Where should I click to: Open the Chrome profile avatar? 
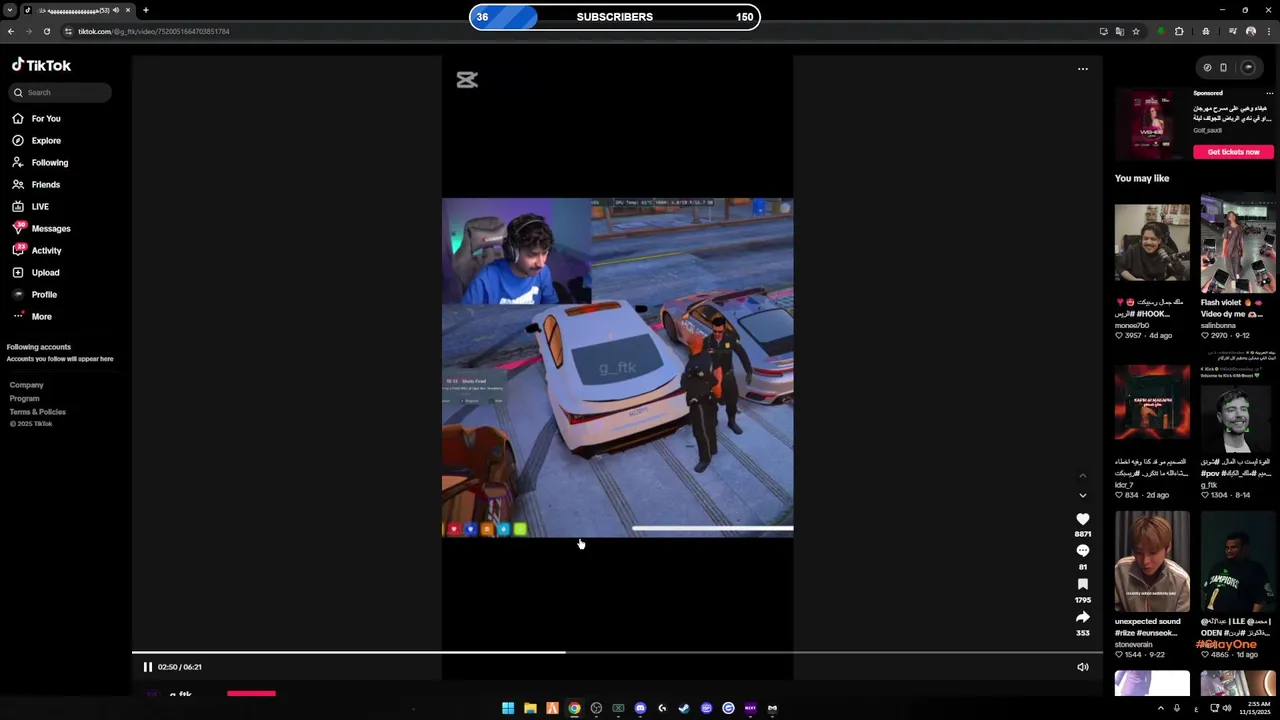pyautogui.click(x=1250, y=31)
